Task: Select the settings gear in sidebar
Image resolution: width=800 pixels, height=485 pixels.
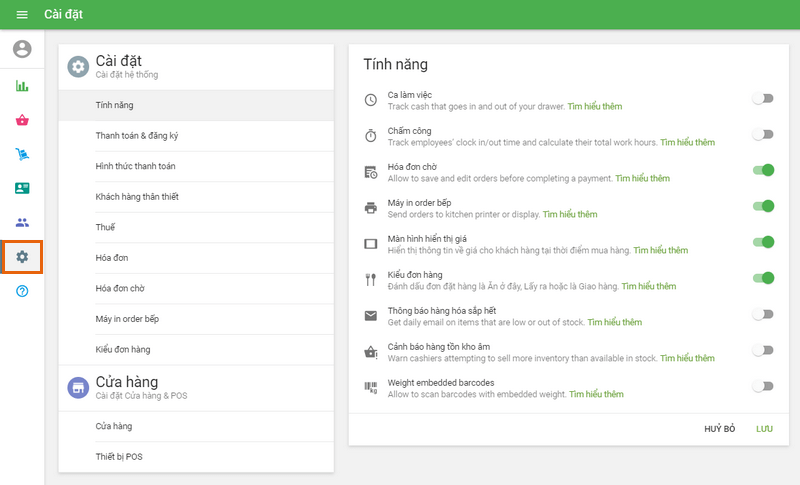Action: click(22, 257)
